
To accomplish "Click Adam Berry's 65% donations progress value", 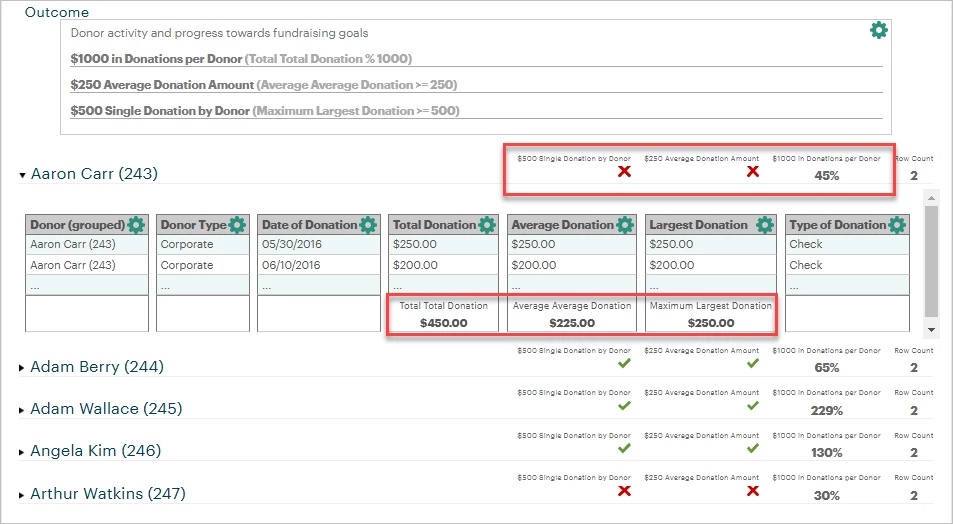I will tap(827, 368).
